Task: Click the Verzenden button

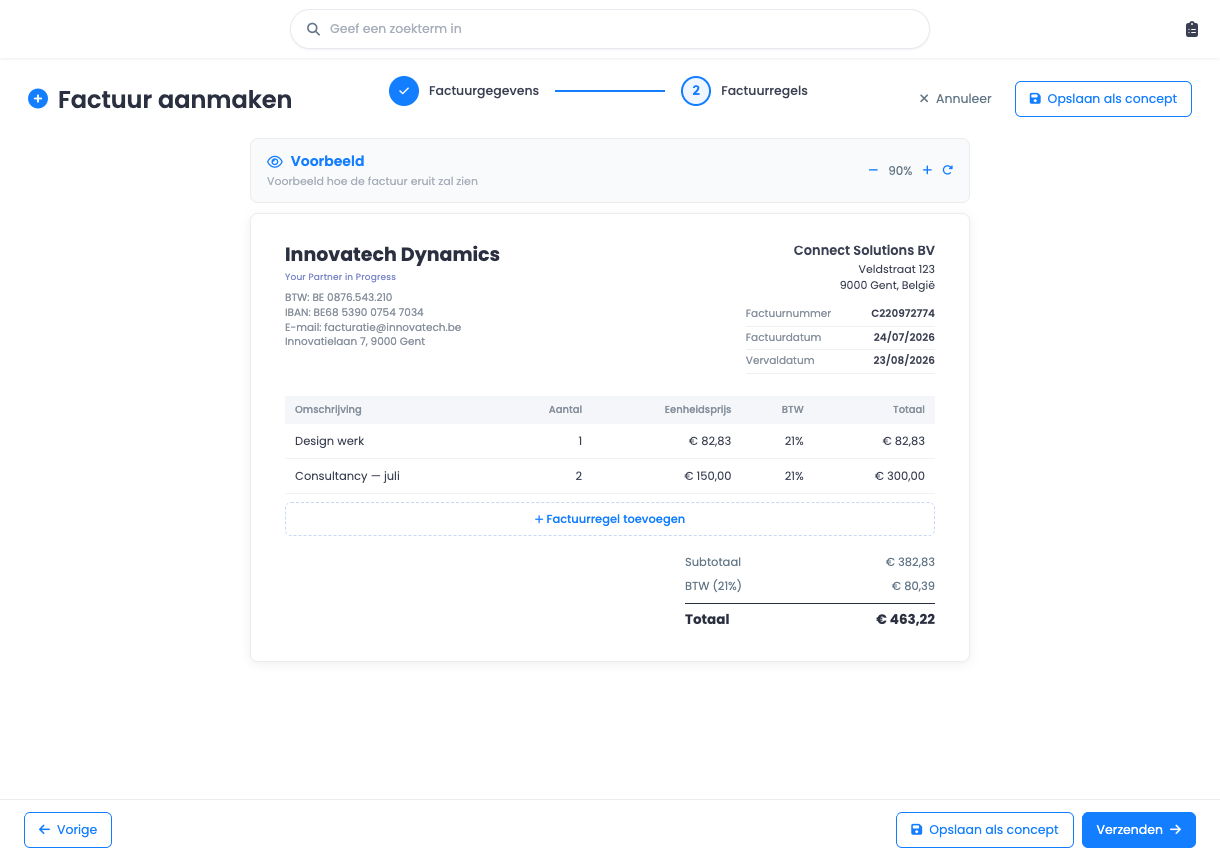Action: coord(1139,830)
